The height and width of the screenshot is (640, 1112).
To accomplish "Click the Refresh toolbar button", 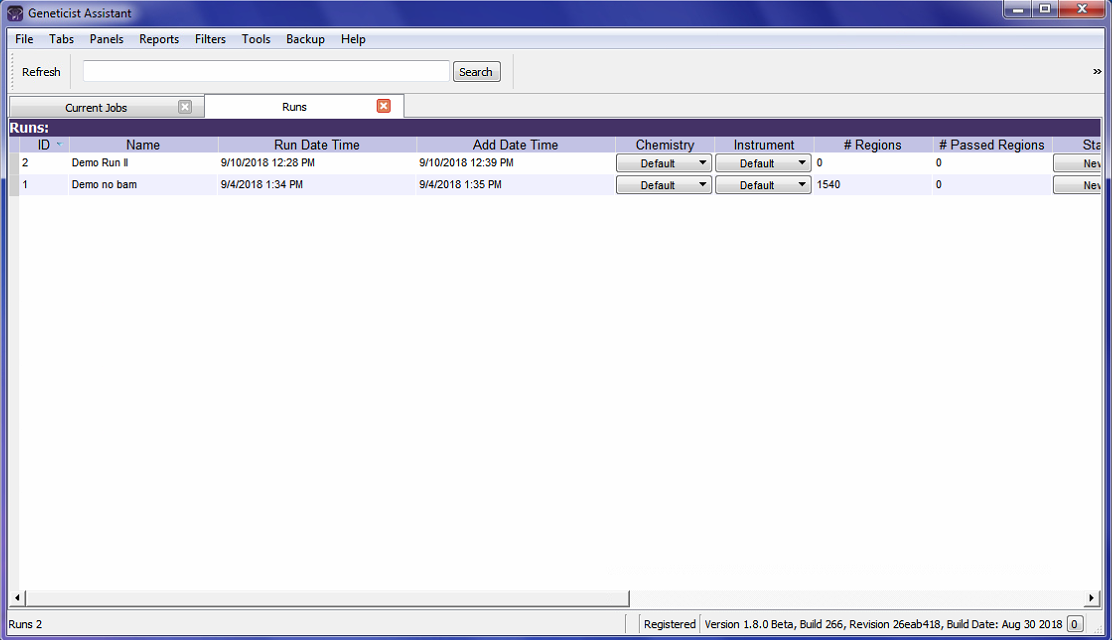I will [x=41, y=72].
